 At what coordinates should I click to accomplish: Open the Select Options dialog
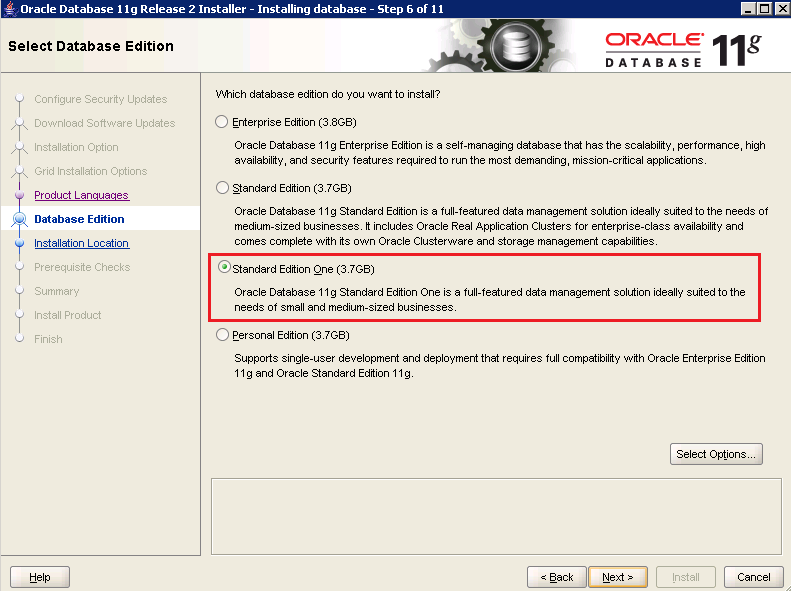point(716,454)
